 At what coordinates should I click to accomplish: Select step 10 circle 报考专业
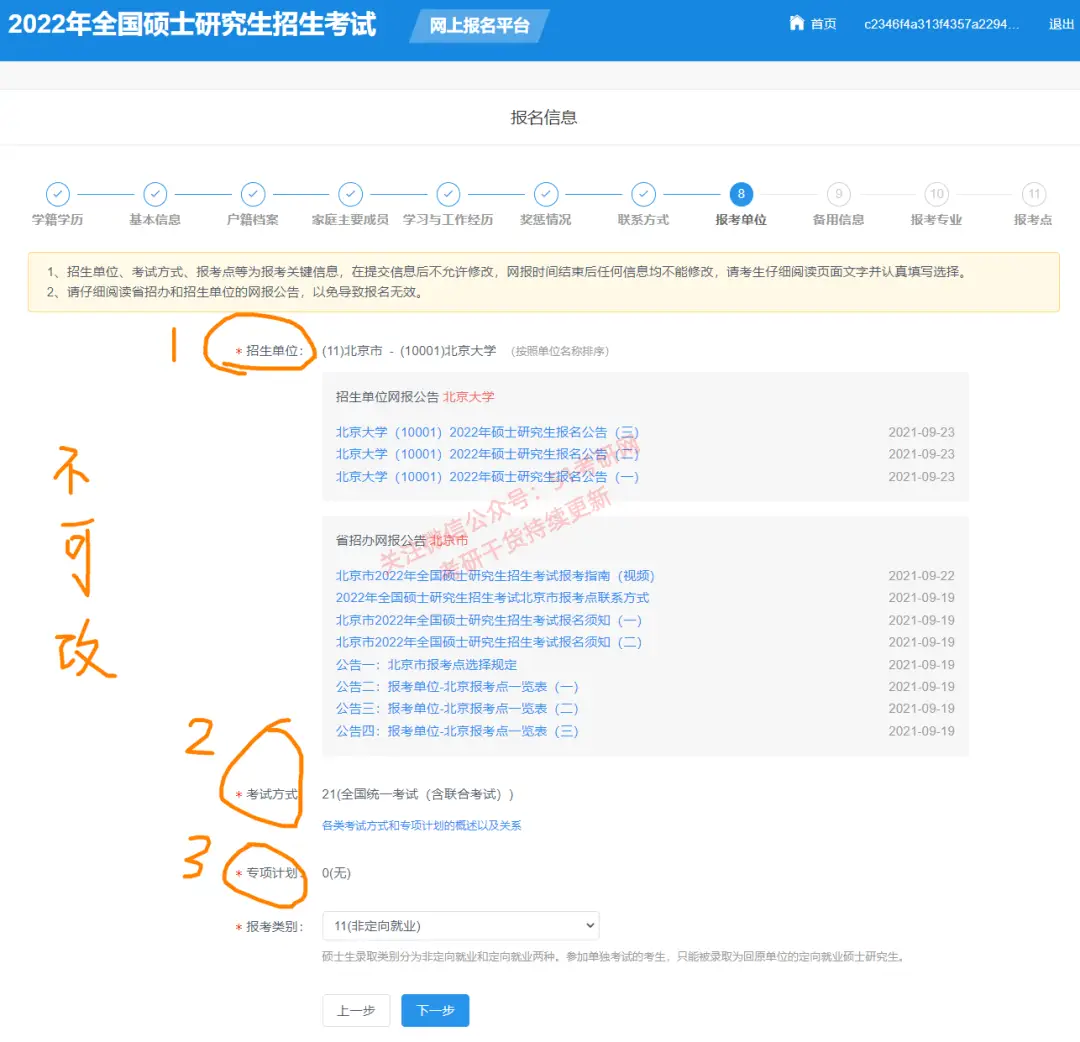(937, 194)
